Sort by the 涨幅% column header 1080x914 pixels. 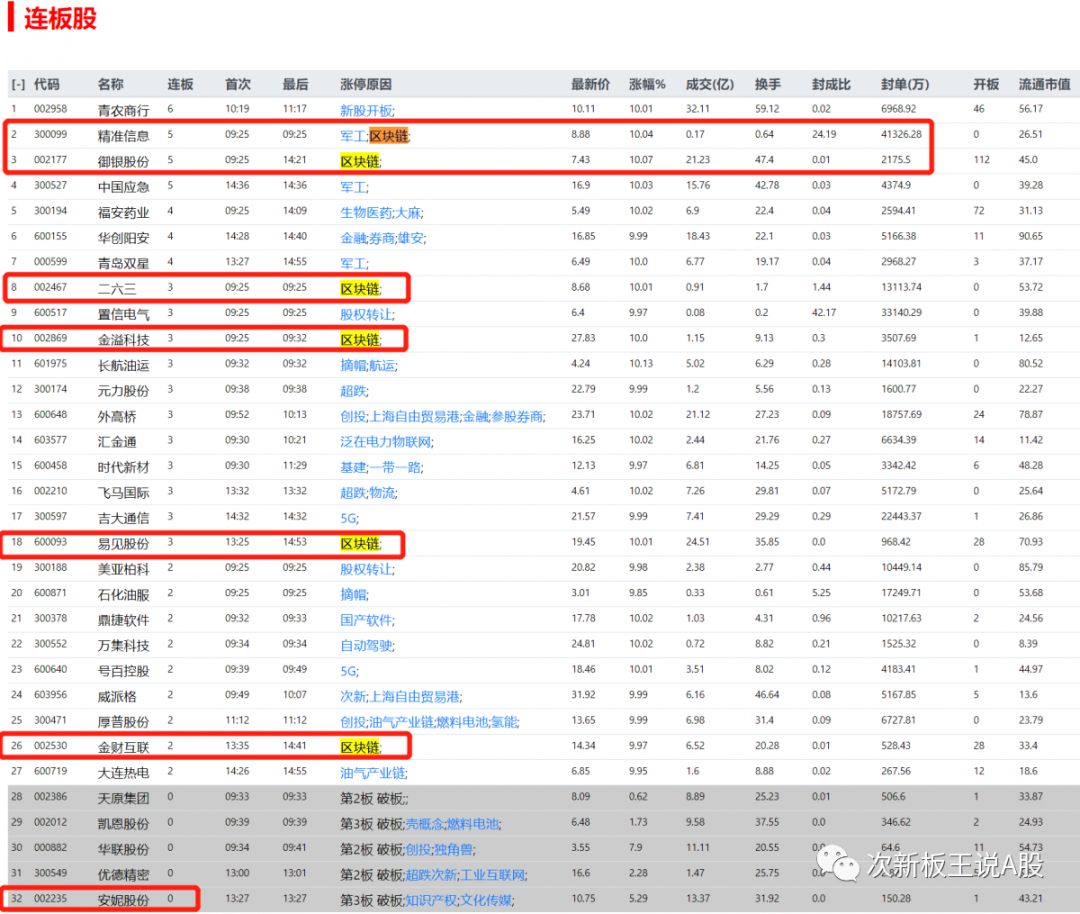point(647,85)
